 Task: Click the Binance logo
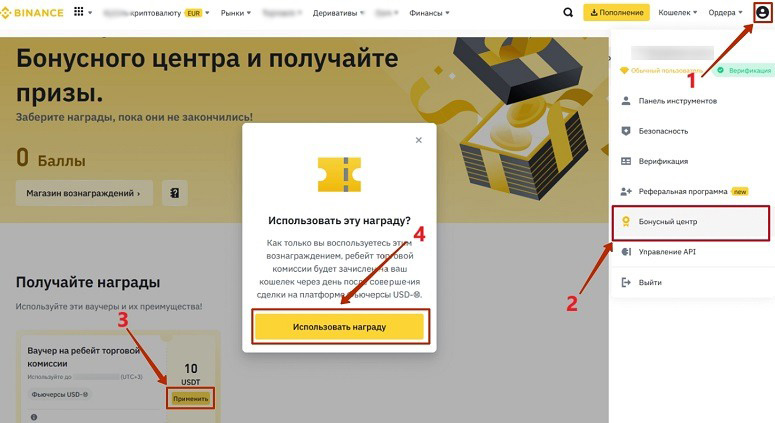click(32, 13)
